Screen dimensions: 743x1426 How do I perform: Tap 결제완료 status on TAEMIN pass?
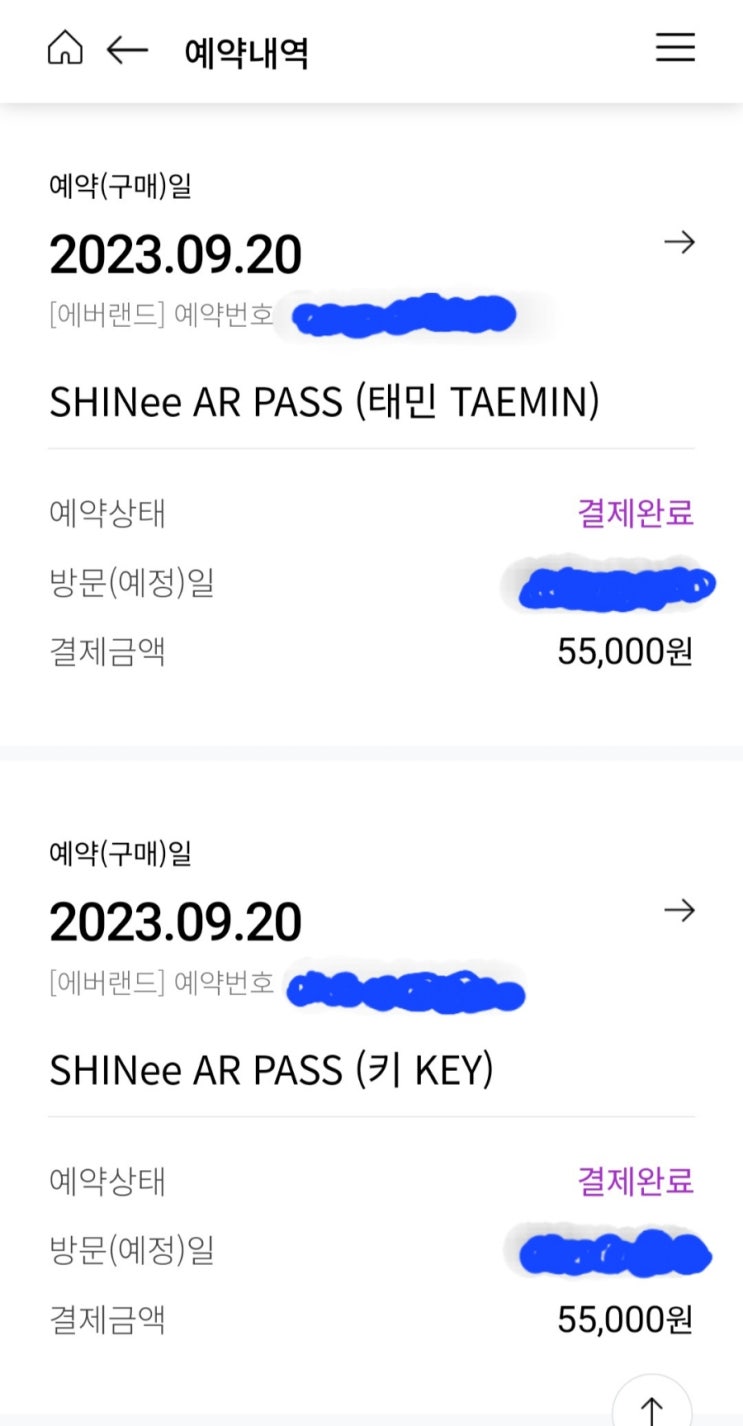pyautogui.click(x=635, y=513)
